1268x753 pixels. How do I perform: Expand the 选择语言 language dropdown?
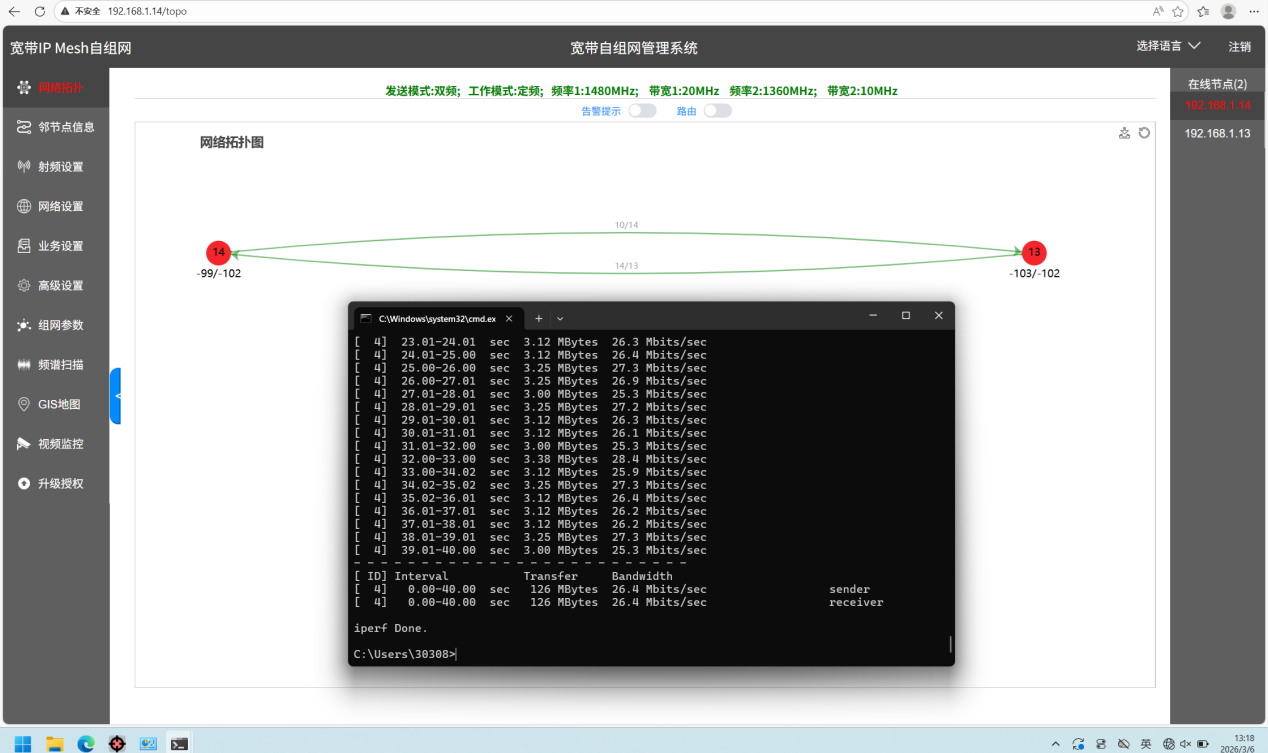[1168, 46]
